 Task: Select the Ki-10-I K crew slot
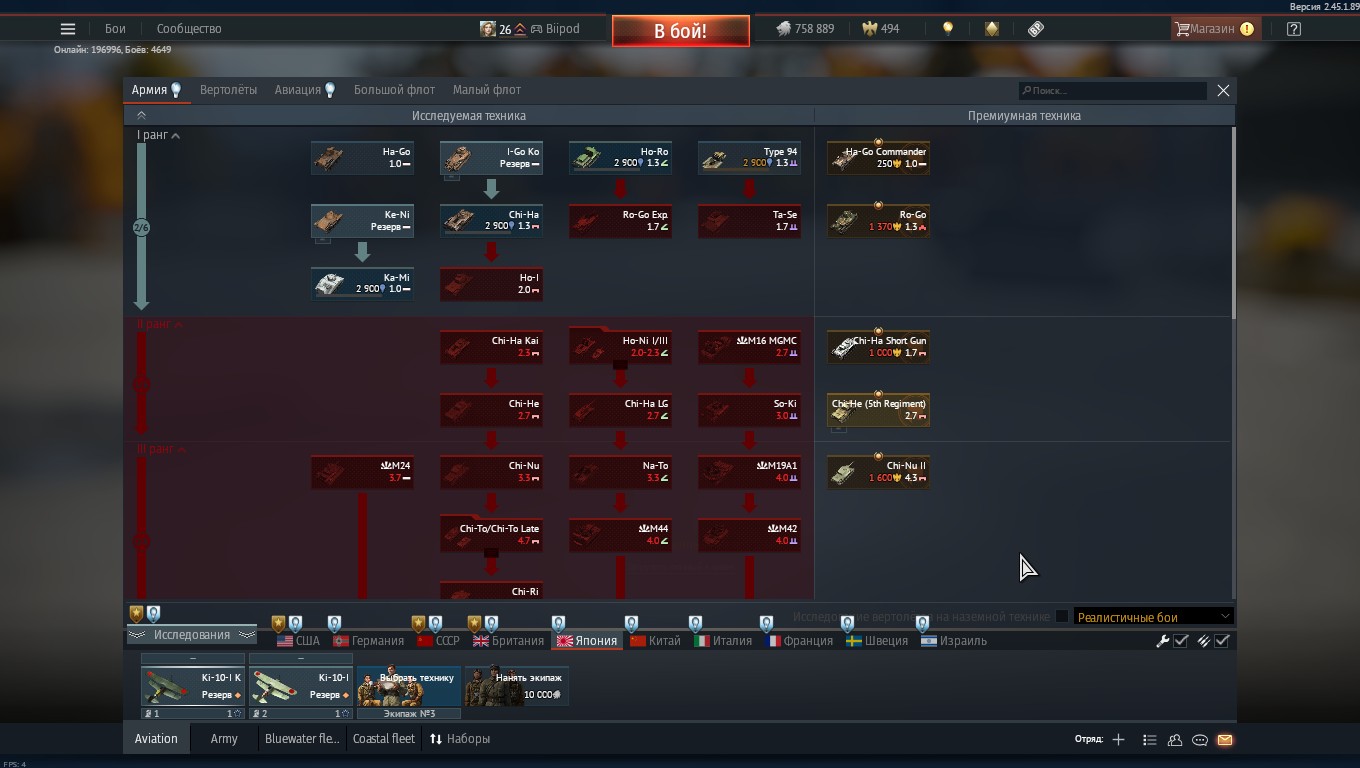click(193, 686)
